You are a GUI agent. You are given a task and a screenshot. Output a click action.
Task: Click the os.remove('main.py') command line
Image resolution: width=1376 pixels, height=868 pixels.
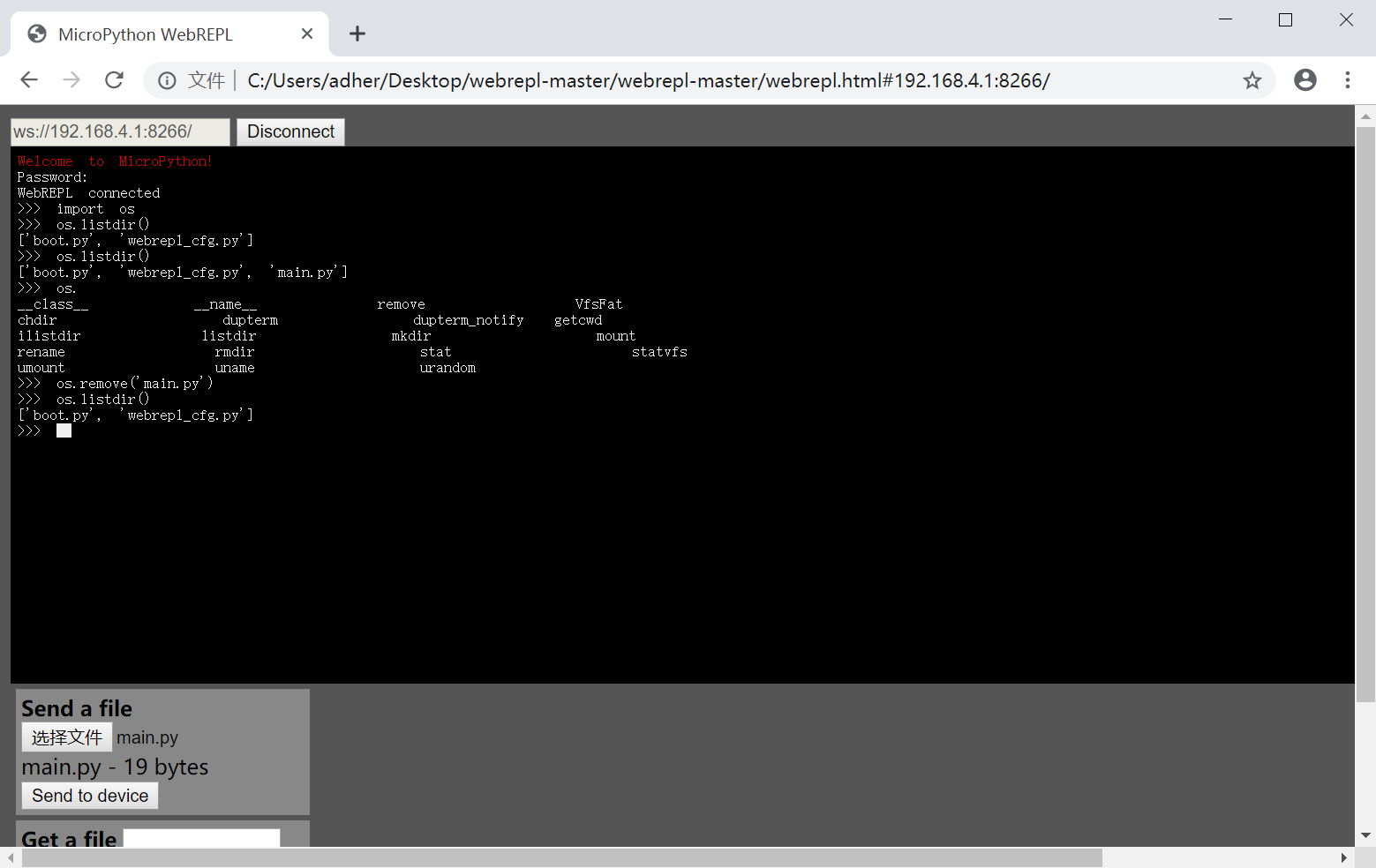point(115,384)
